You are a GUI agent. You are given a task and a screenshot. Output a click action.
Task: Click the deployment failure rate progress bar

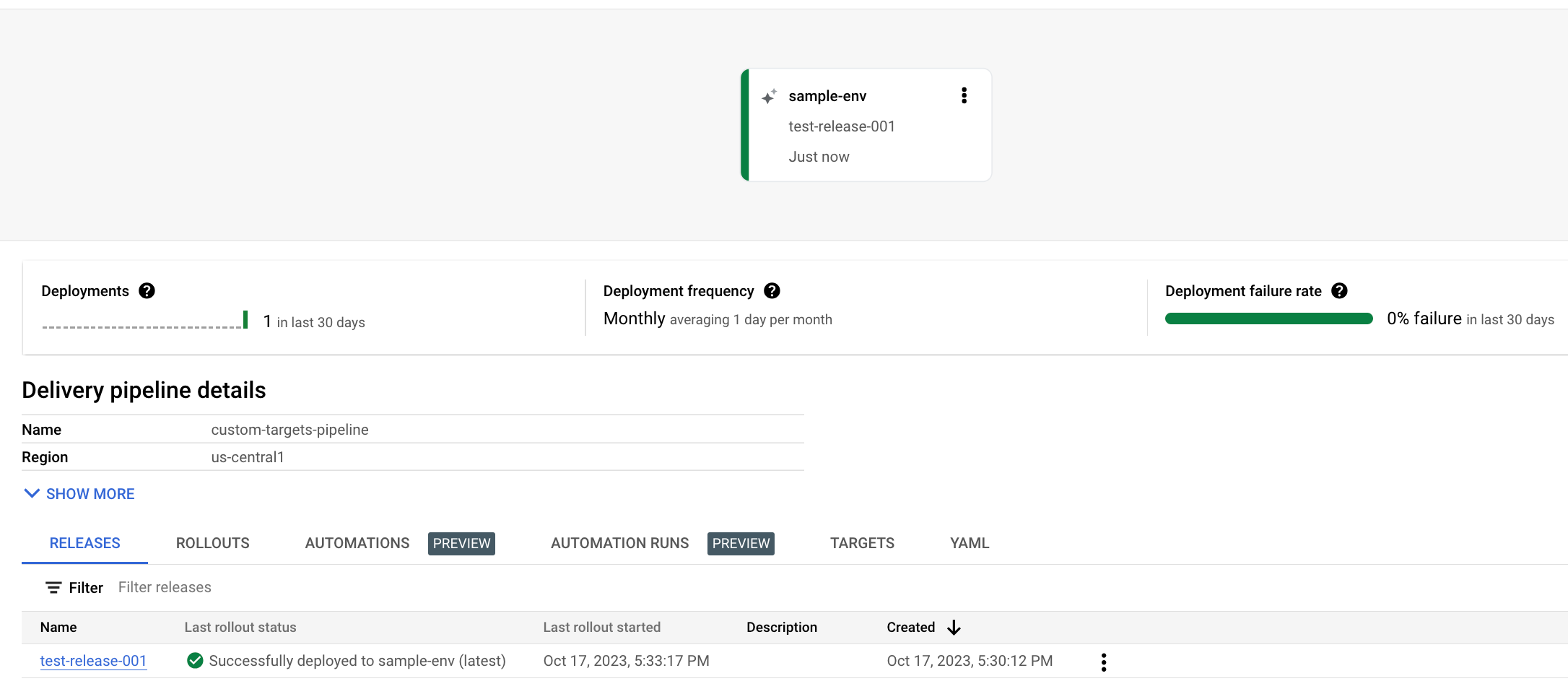point(1268,318)
